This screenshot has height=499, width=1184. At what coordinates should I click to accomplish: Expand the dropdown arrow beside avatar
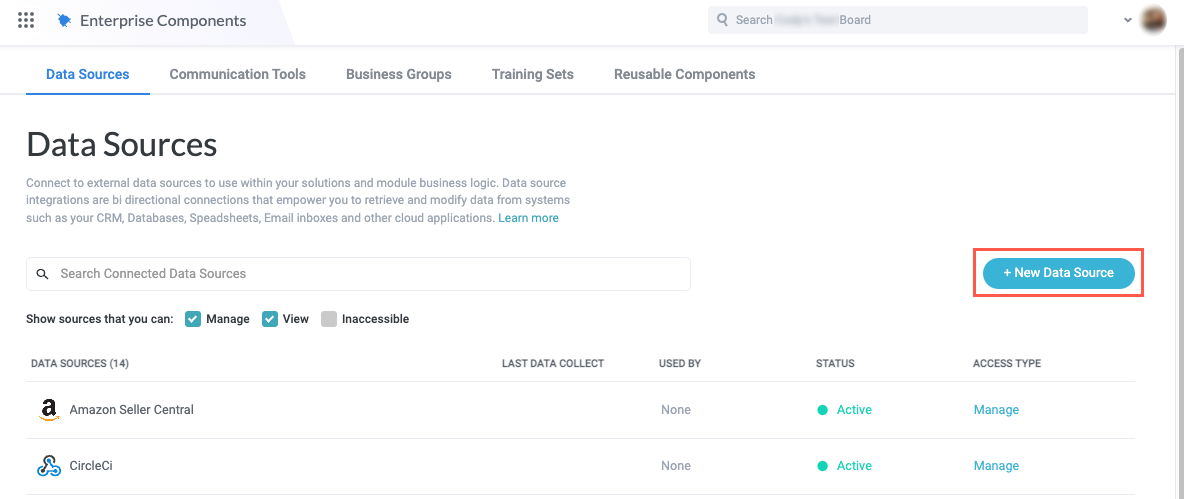1128,20
